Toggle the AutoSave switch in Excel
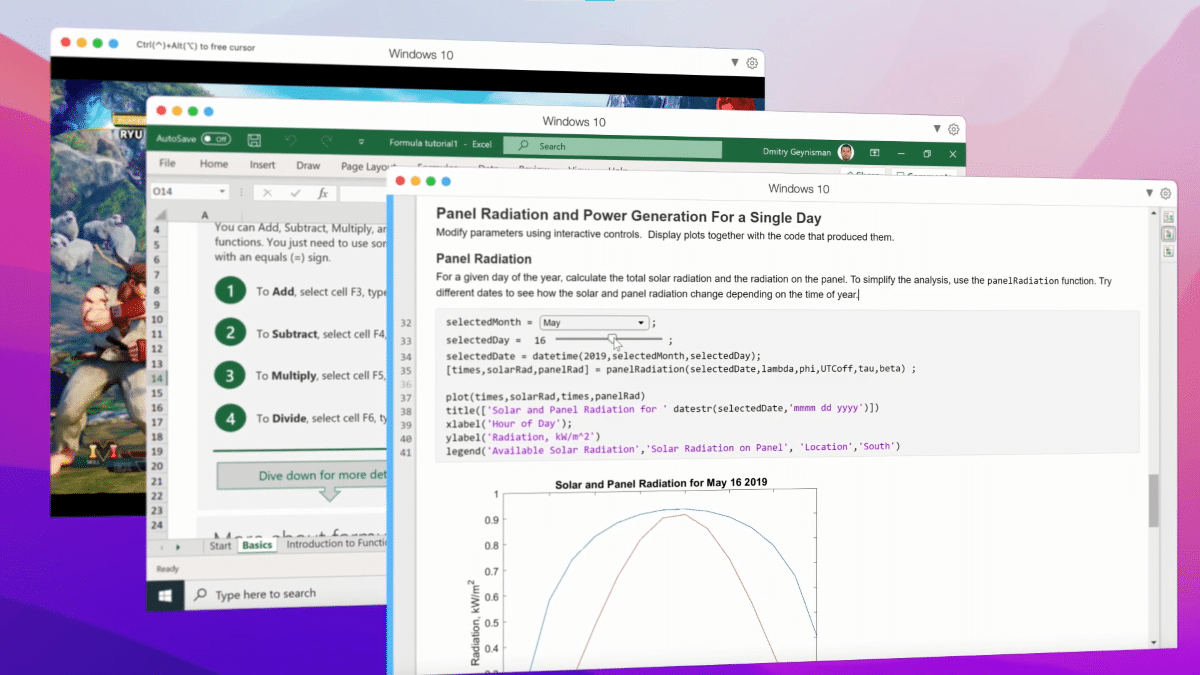The width and height of the screenshot is (1200, 675). pyautogui.click(x=215, y=140)
